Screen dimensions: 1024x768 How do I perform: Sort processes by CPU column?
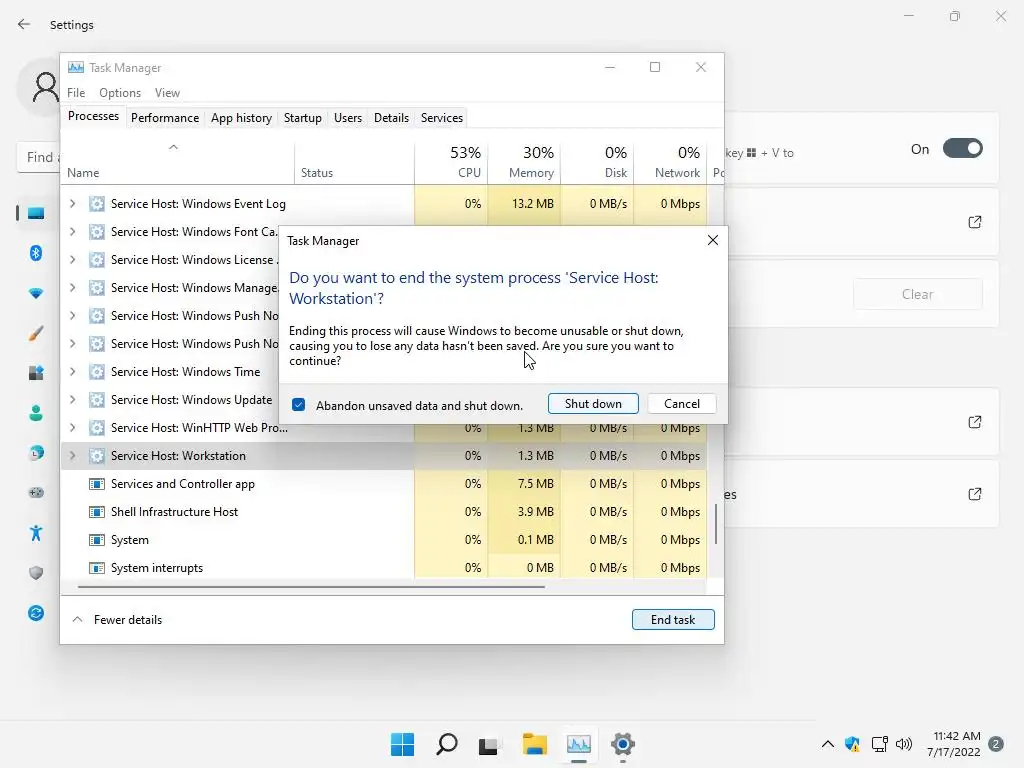coord(451,162)
